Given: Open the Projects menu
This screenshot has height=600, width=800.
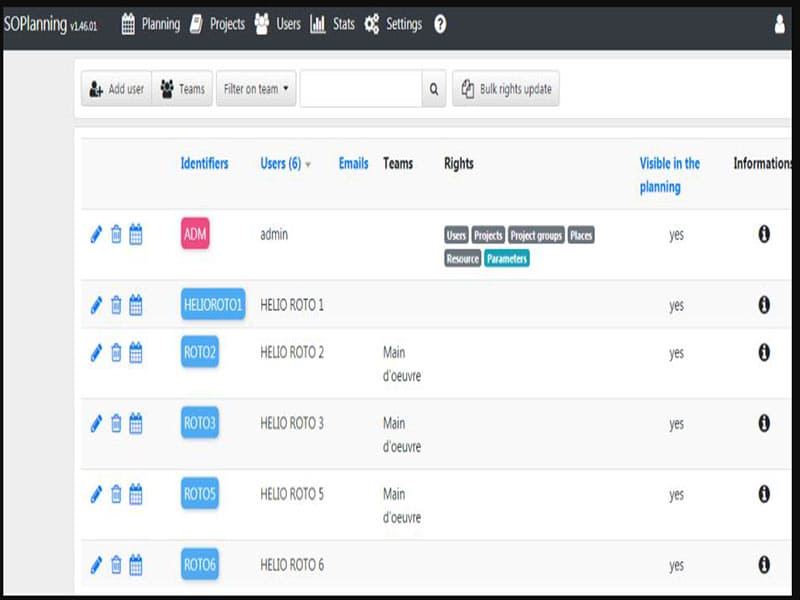Looking at the screenshot, I should (x=217, y=24).
